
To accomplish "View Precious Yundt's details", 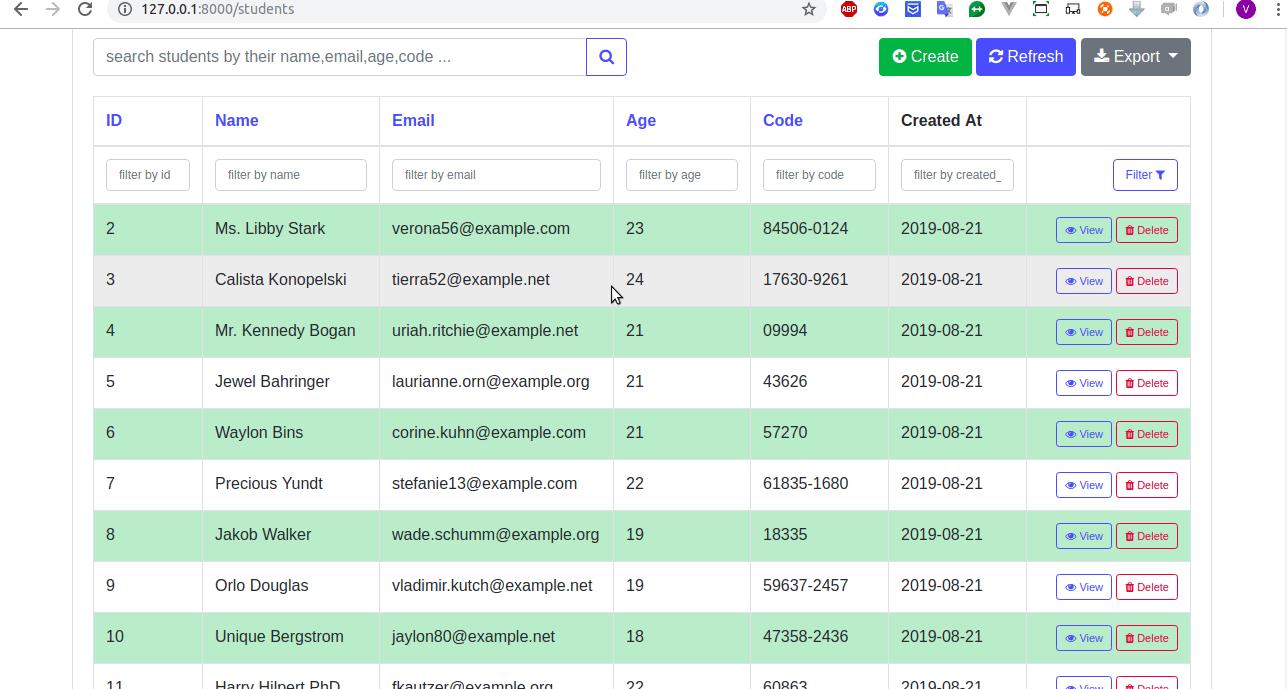I will pyautogui.click(x=1084, y=485).
